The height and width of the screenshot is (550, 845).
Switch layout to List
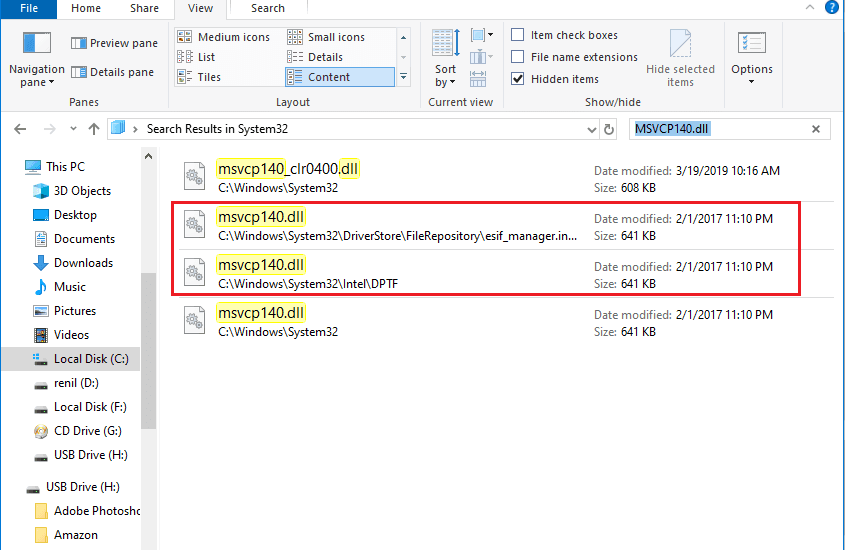[x=197, y=57]
